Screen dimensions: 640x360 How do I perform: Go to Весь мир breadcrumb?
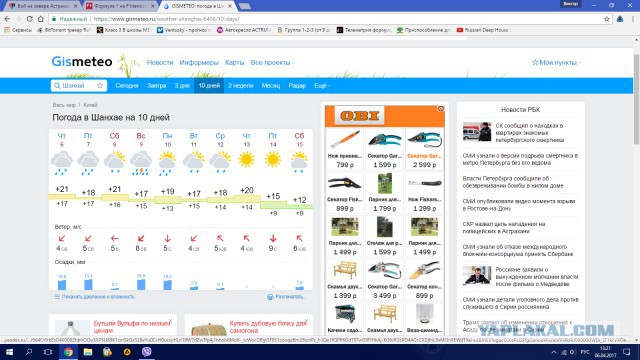[x=64, y=105]
